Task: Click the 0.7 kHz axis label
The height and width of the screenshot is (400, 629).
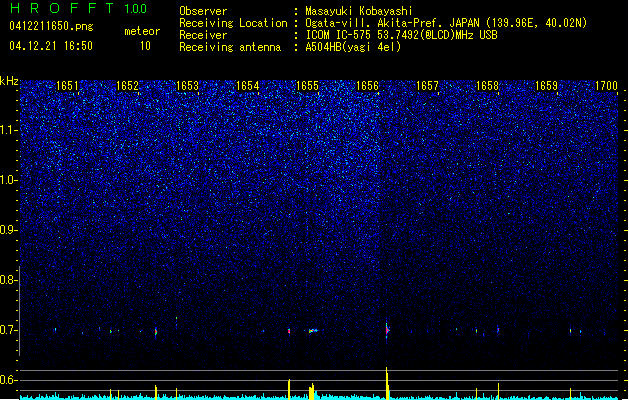Action: [x=9, y=330]
